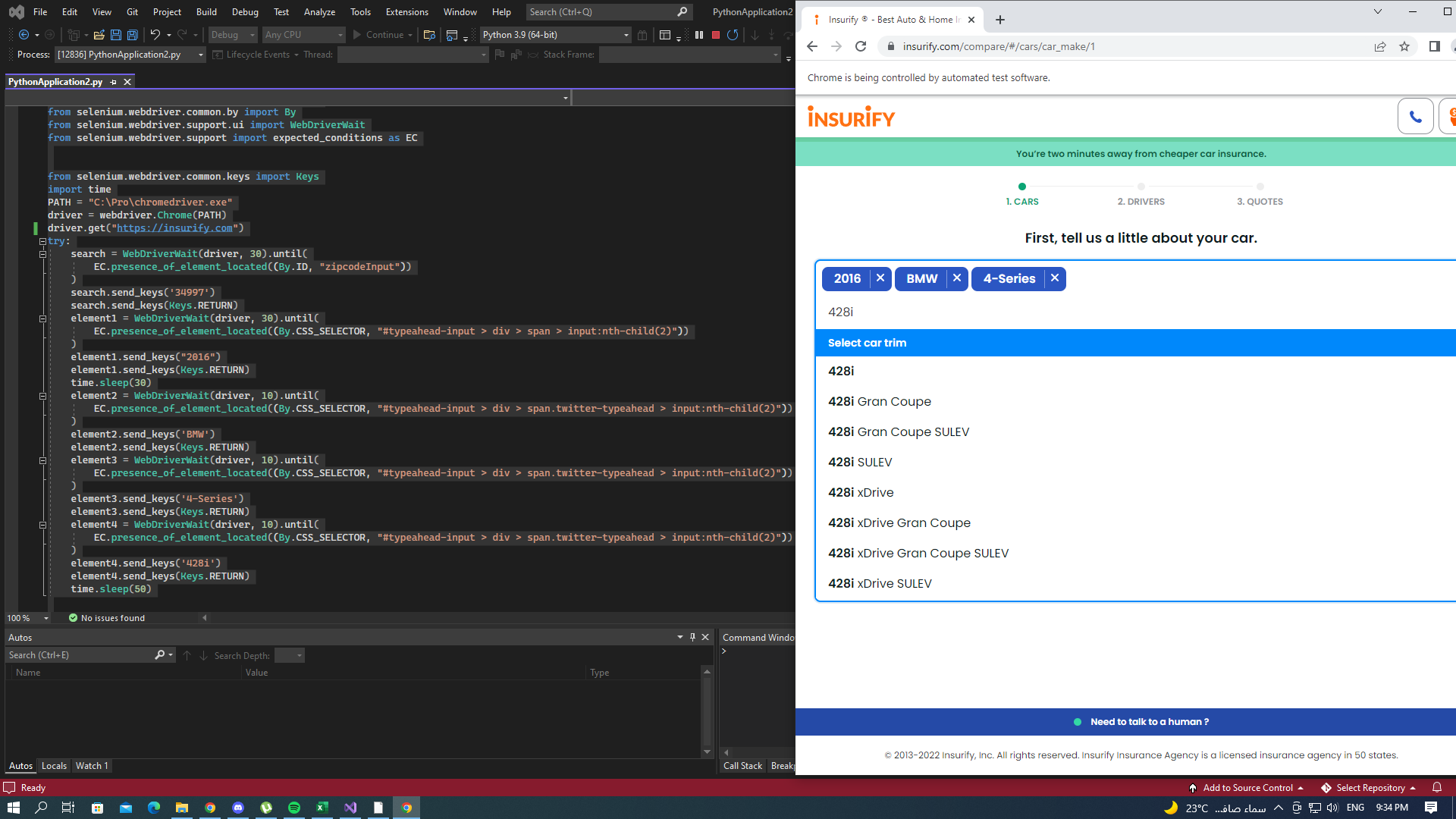1456x819 pixels.
Task: Click the Continue debugging button
Action: coord(378,35)
